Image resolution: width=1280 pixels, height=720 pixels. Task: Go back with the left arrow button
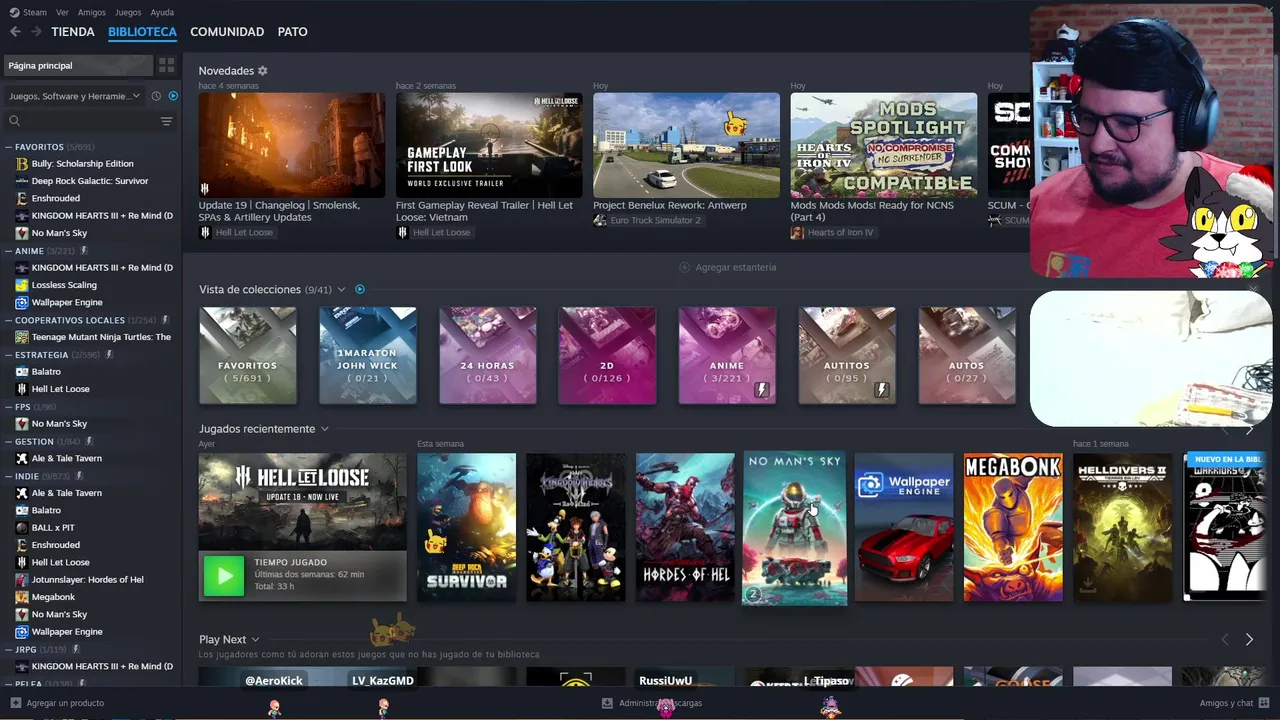pyautogui.click(x=15, y=32)
